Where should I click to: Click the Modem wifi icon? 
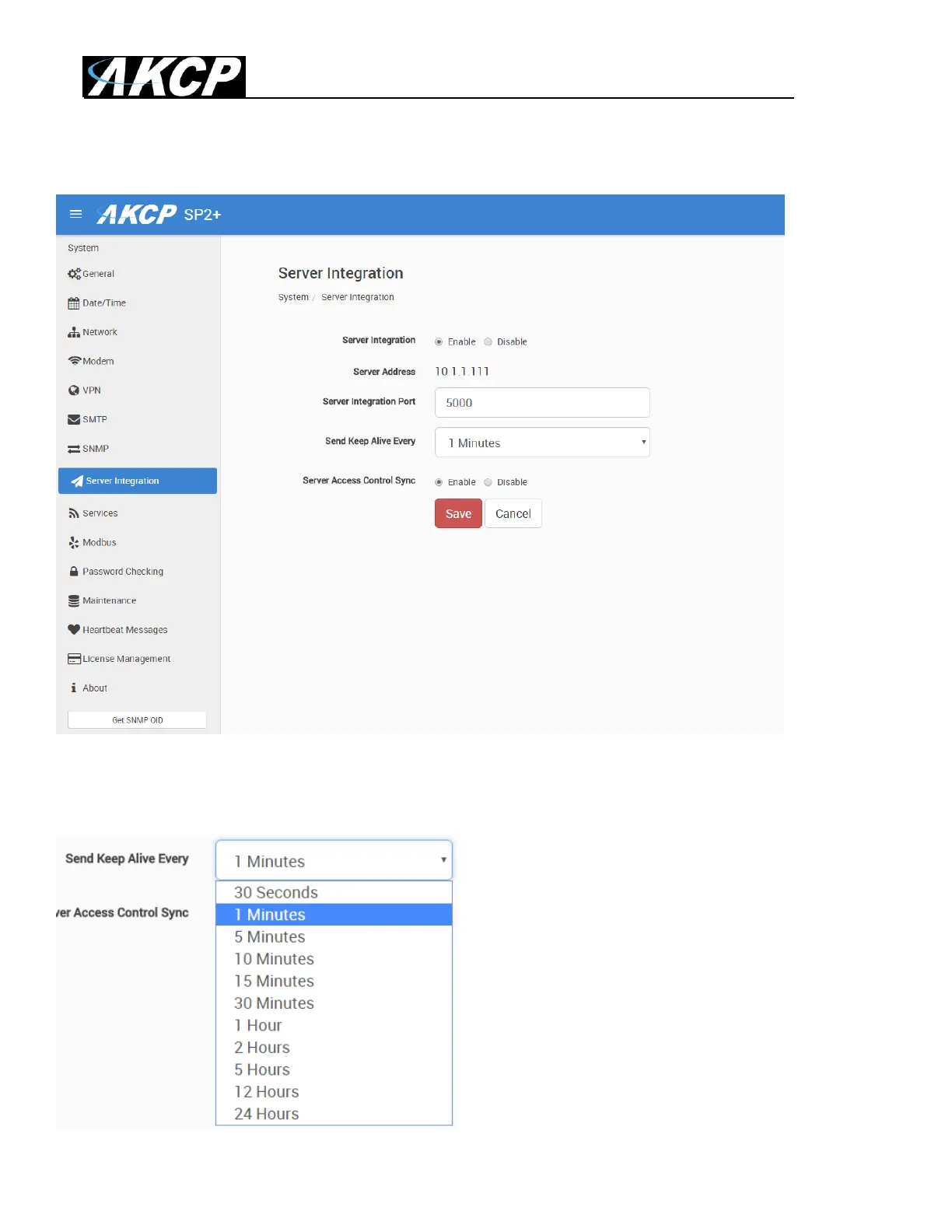point(75,361)
